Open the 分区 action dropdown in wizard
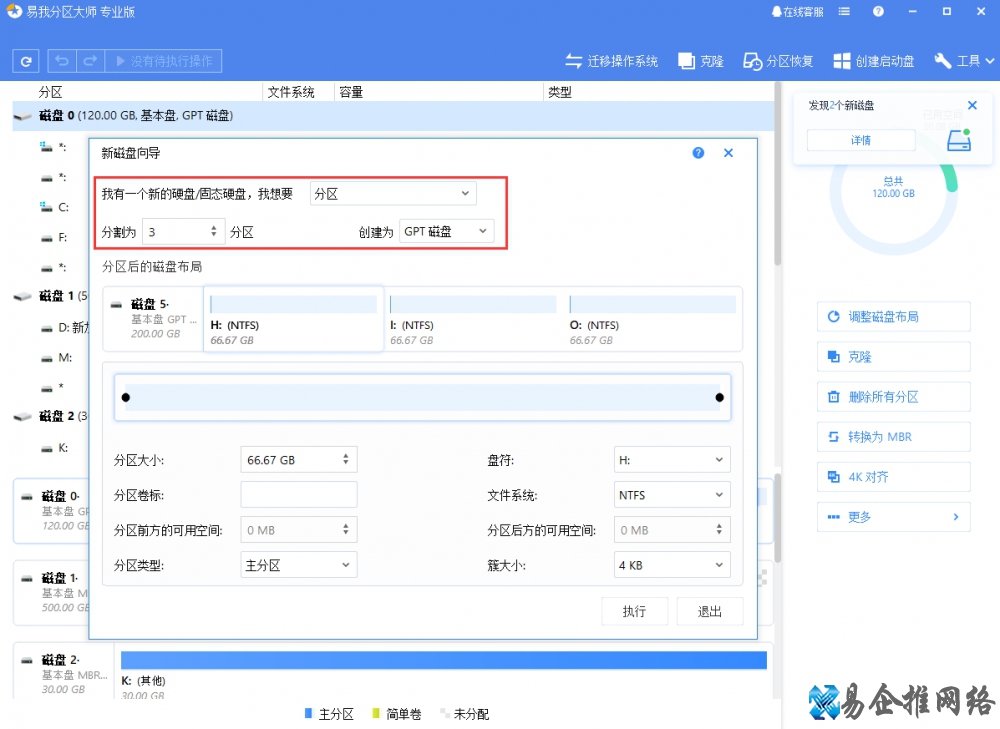Screen dimensions: 1000x729 (x=392, y=192)
